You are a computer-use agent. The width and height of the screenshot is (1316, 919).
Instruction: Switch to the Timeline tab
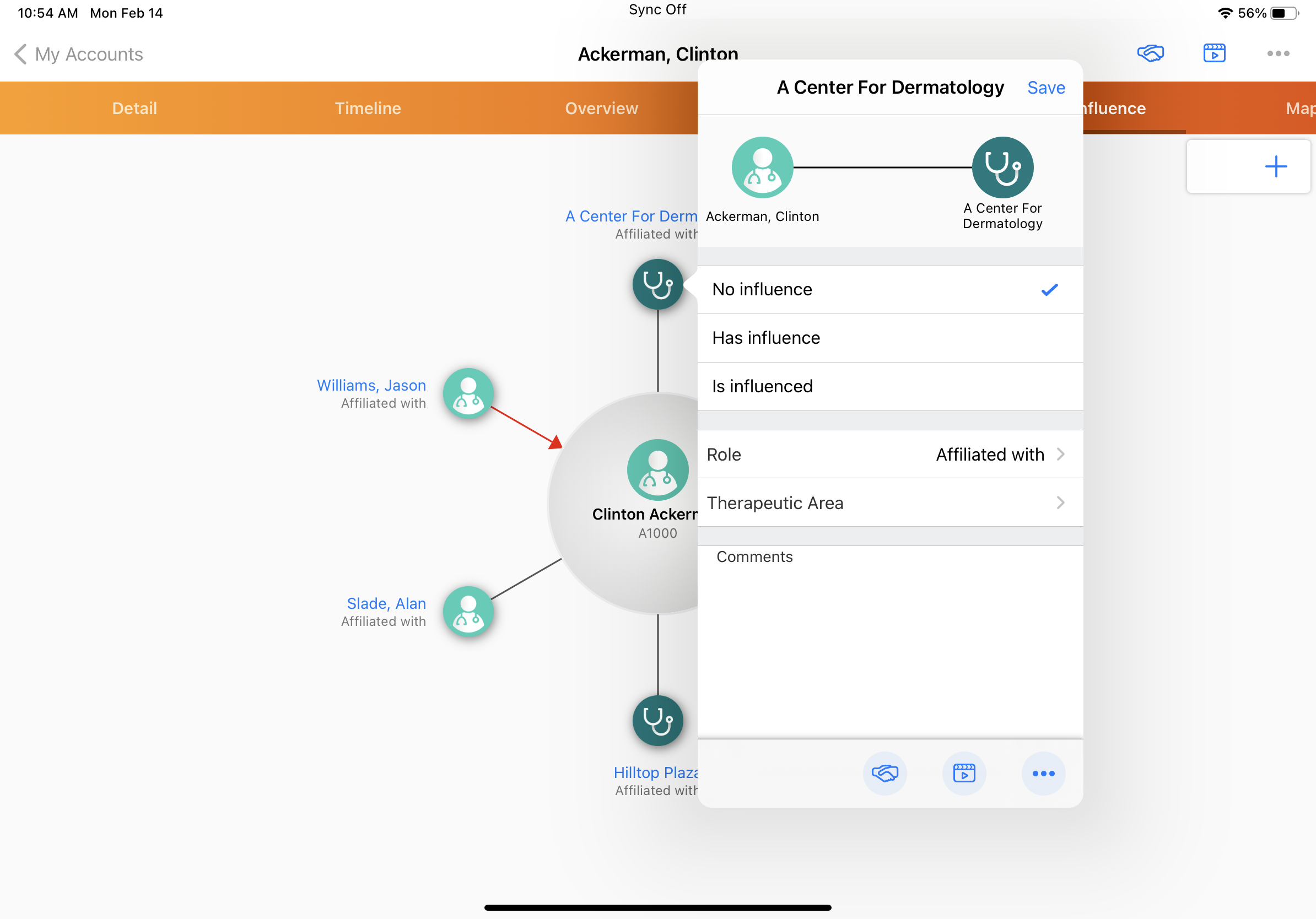pyautogui.click(x=368, y=108)
